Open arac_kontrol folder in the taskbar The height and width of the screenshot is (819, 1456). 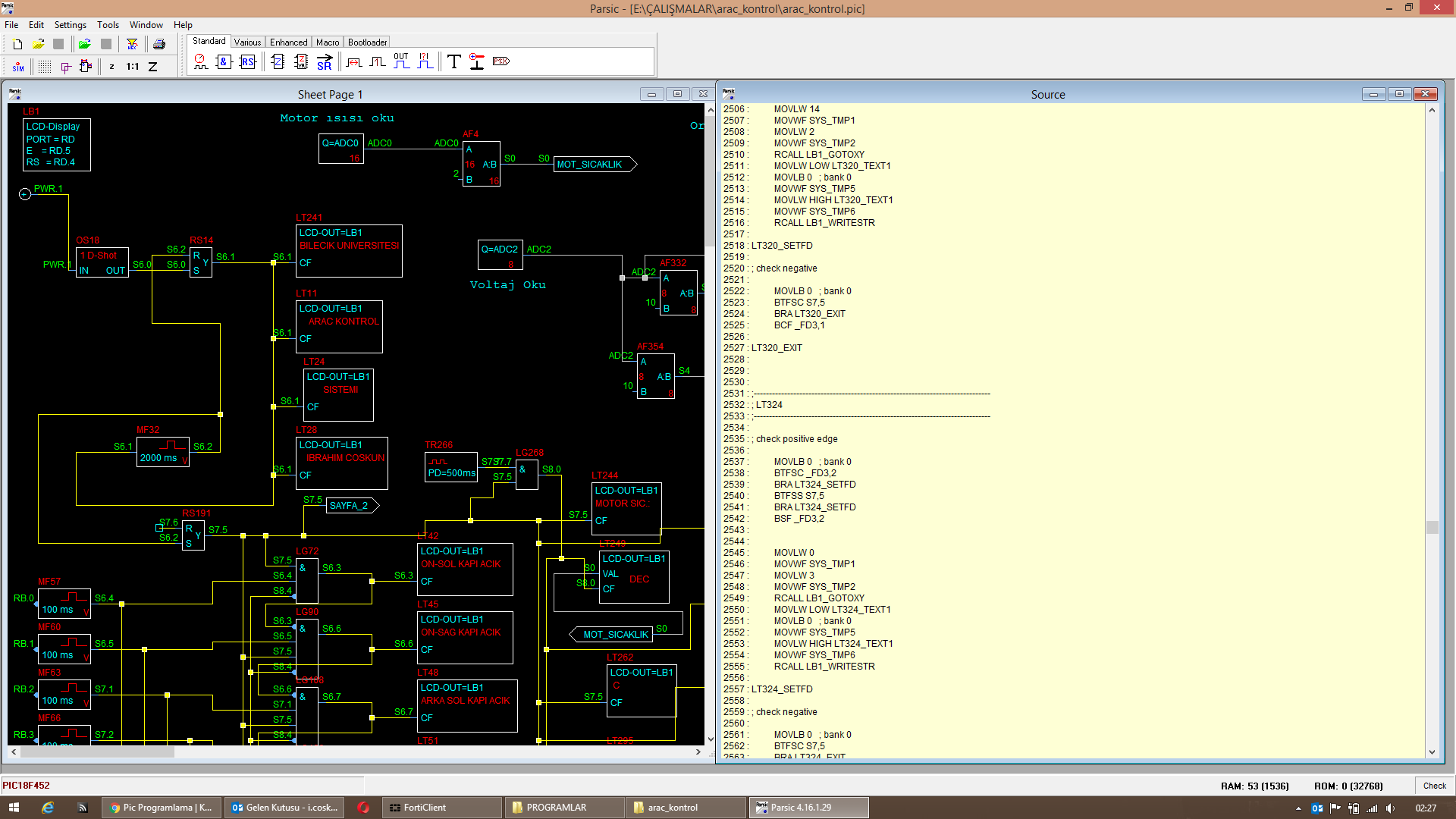[686, 808]
